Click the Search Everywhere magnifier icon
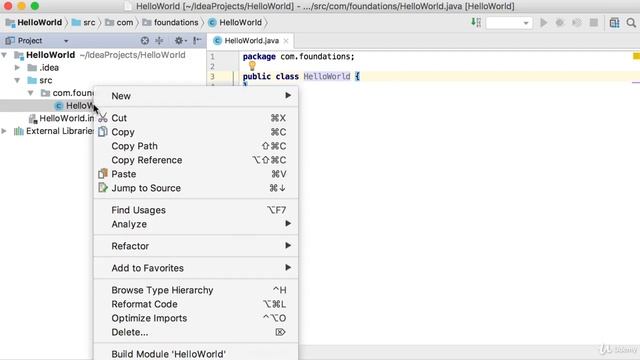 631,23
